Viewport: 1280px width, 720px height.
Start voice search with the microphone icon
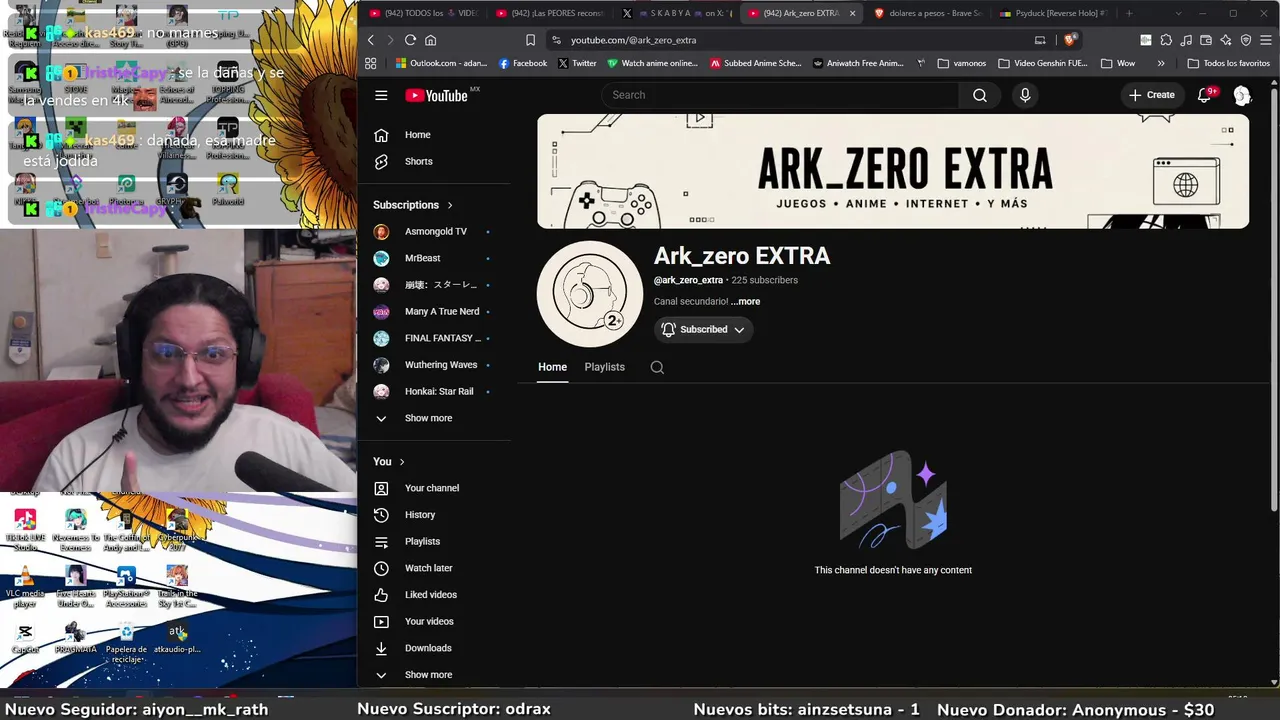coord(1024,95)
